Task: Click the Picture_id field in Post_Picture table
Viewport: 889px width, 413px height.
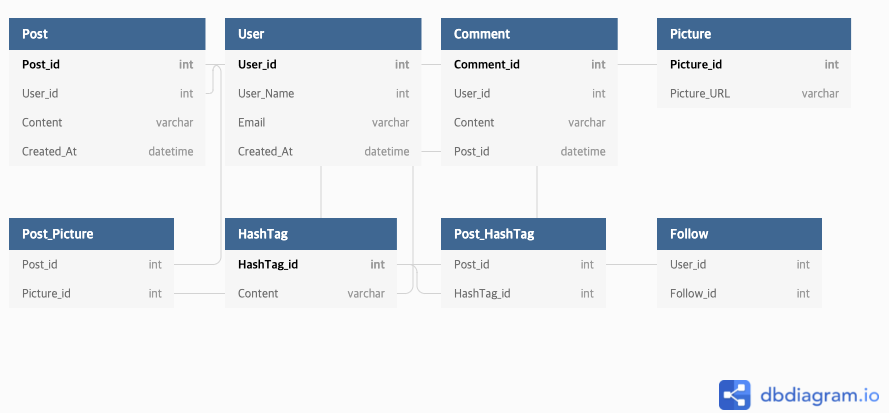Action: pyautogui.click(x=91, y=293)
